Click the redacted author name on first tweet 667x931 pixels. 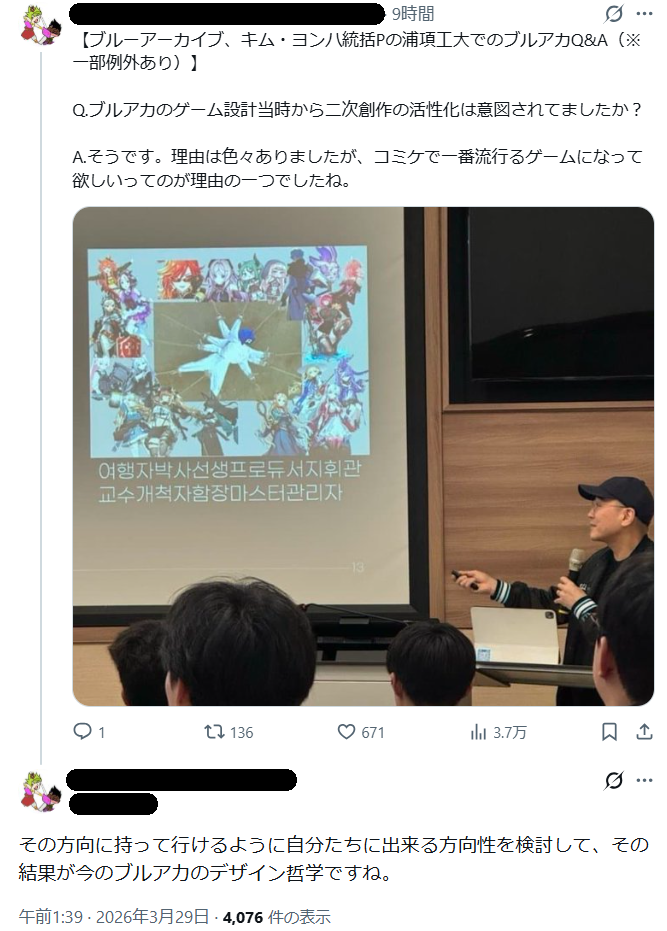pos(227,14)
